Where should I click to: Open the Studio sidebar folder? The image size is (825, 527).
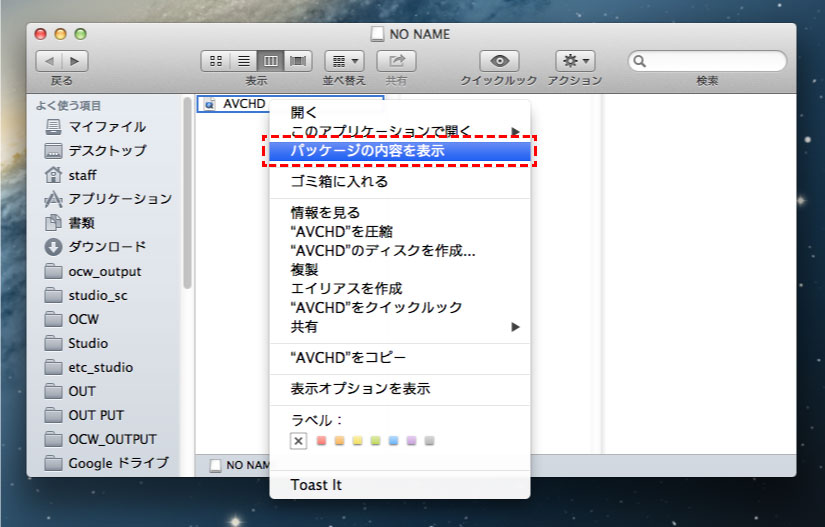[x=76, y=343]
